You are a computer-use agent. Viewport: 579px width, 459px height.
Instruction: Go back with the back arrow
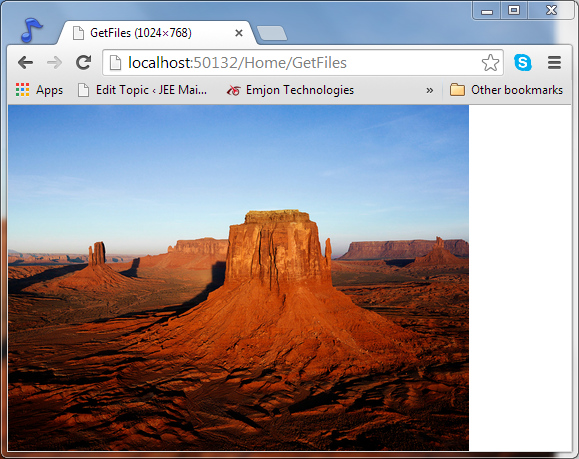tap(25, 62)
